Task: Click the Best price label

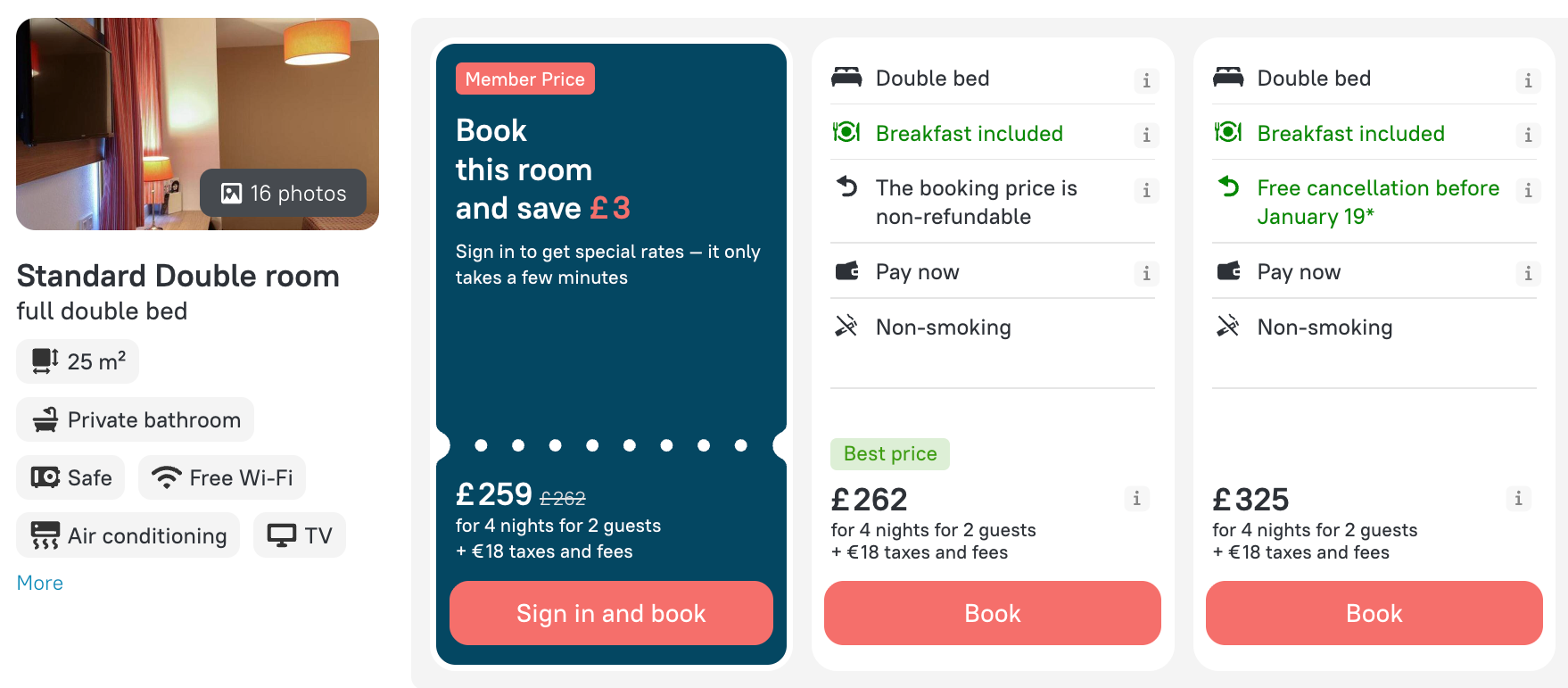Action: click(x=889, y=453)
